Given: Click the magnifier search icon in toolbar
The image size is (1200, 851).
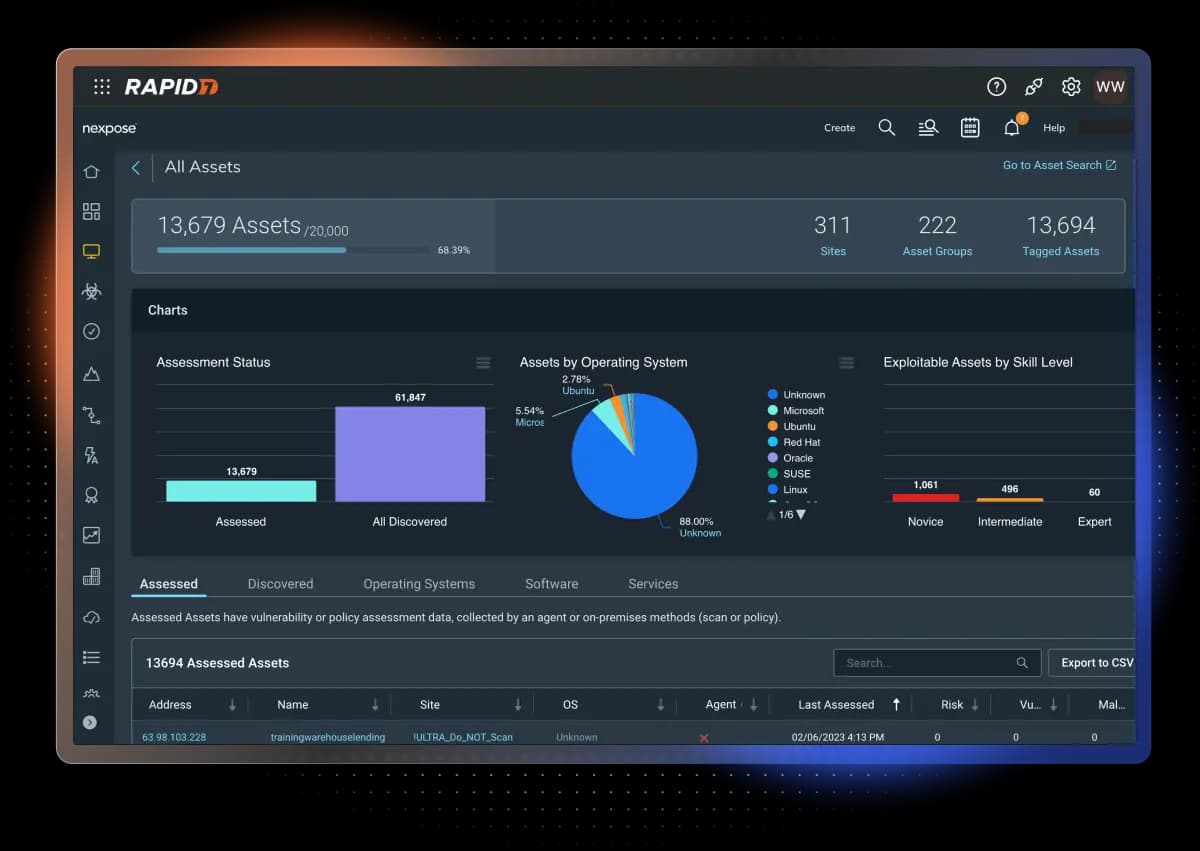Looking at the screenshot, I should 886,127.
